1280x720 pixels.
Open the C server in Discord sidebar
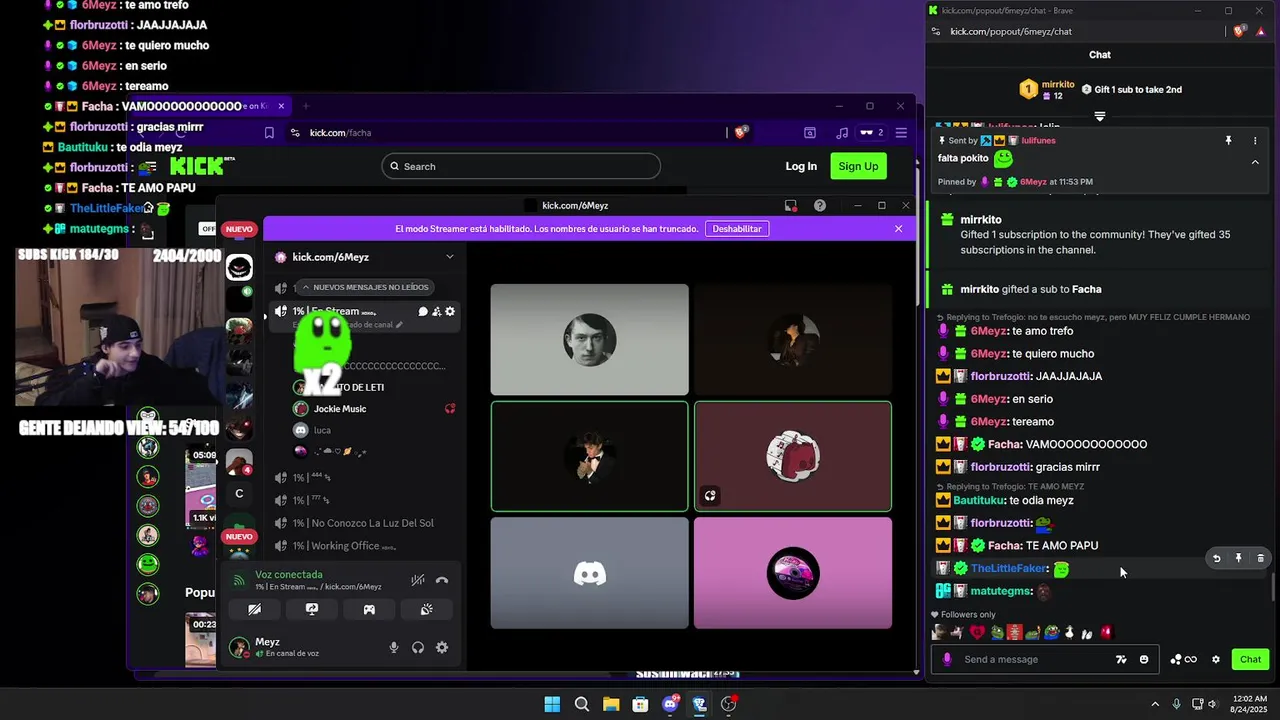[239, 493]
